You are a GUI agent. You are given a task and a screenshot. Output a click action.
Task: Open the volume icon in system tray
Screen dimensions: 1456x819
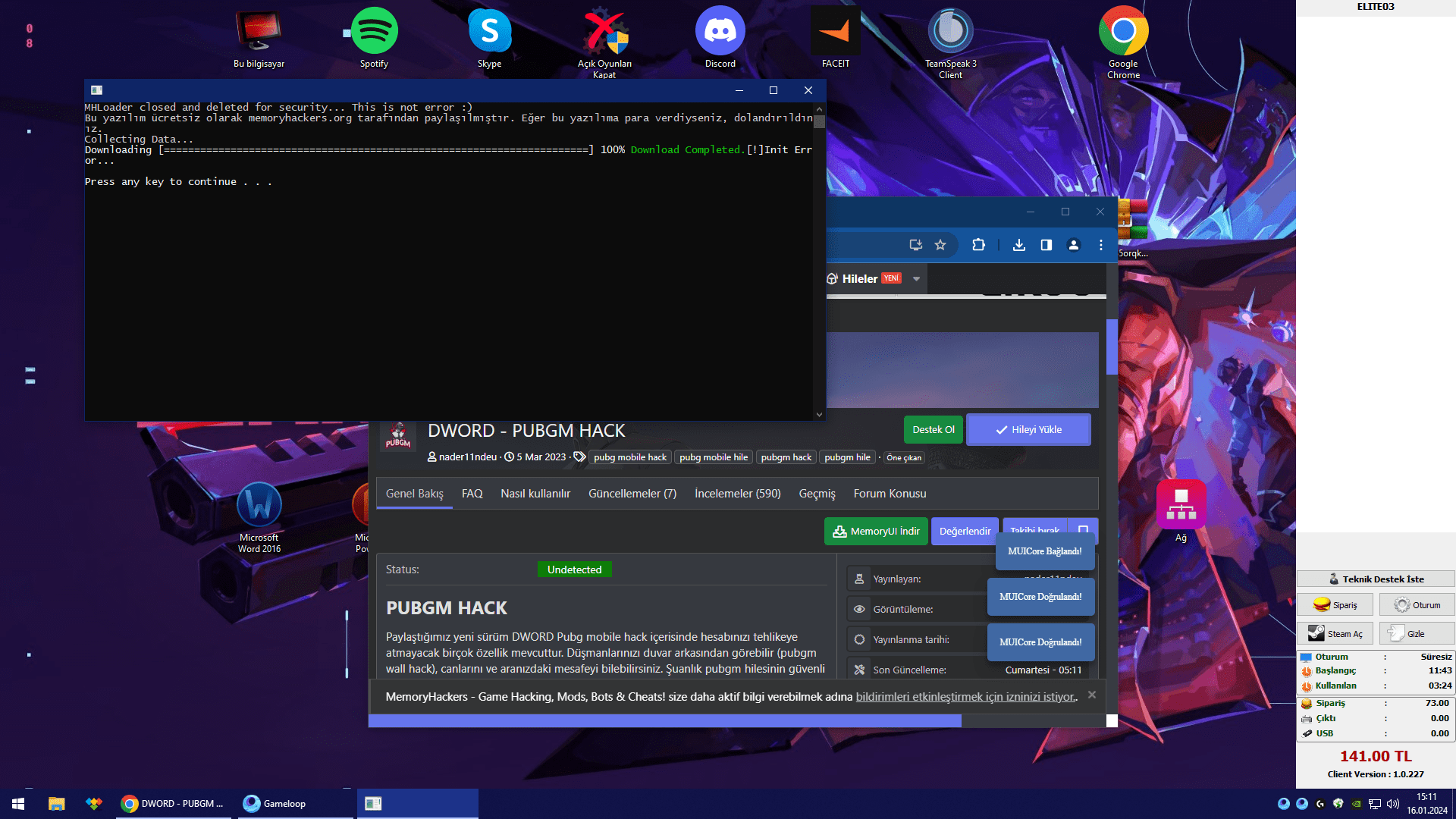1392,804
